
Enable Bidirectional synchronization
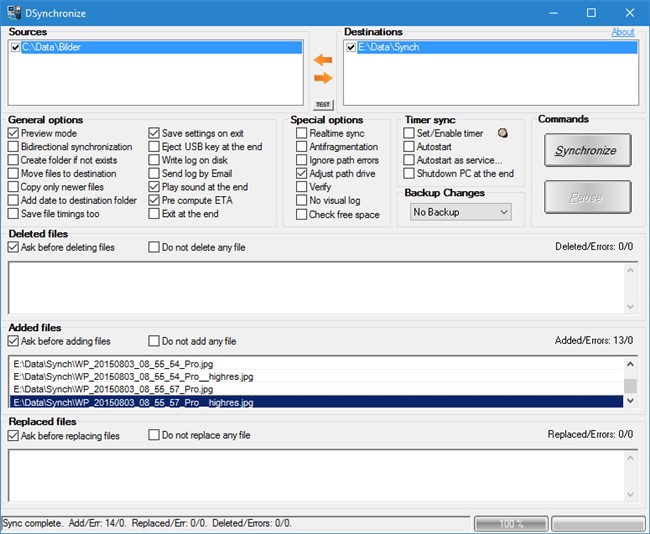[13, 146]
